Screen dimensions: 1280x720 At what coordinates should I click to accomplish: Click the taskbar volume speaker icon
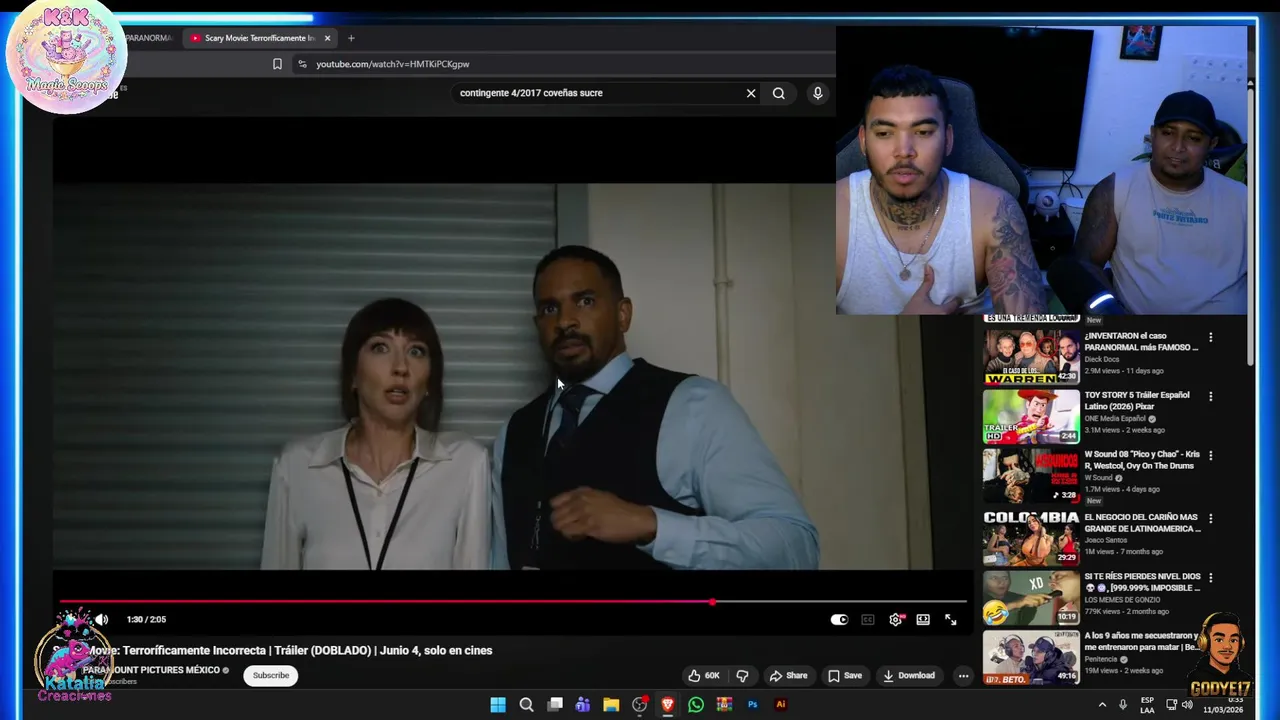(x=1187, y=705)
